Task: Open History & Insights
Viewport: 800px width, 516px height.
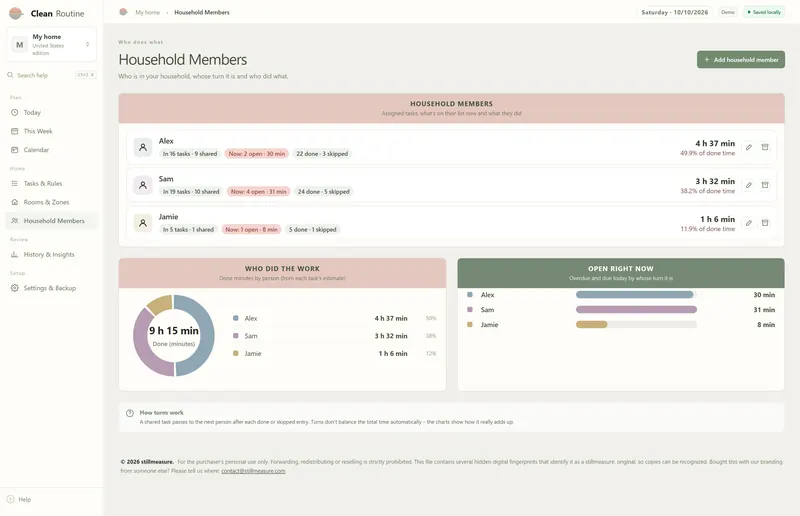Action: click(x=52, y=254)
